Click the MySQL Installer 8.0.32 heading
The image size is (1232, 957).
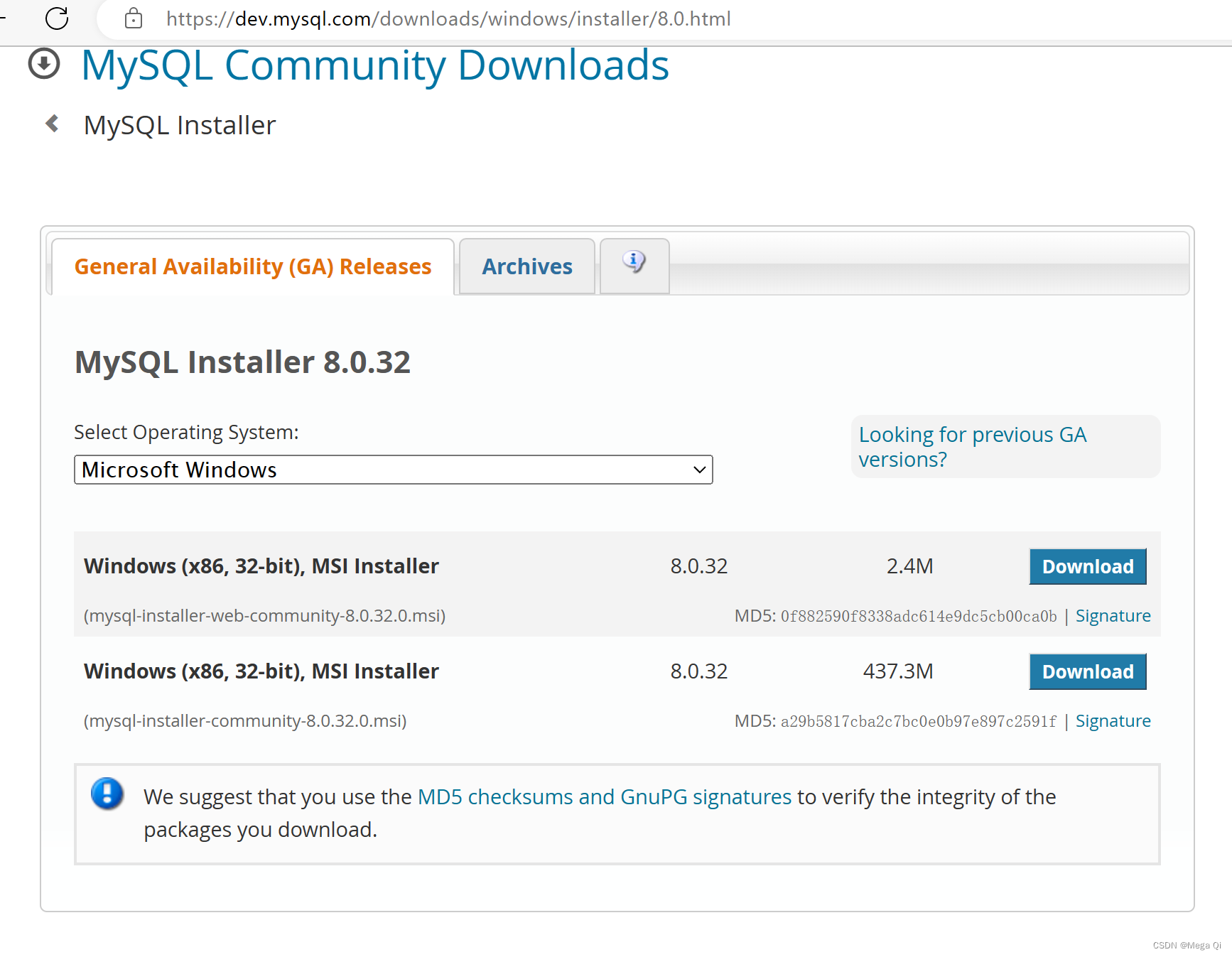[243, 362]
